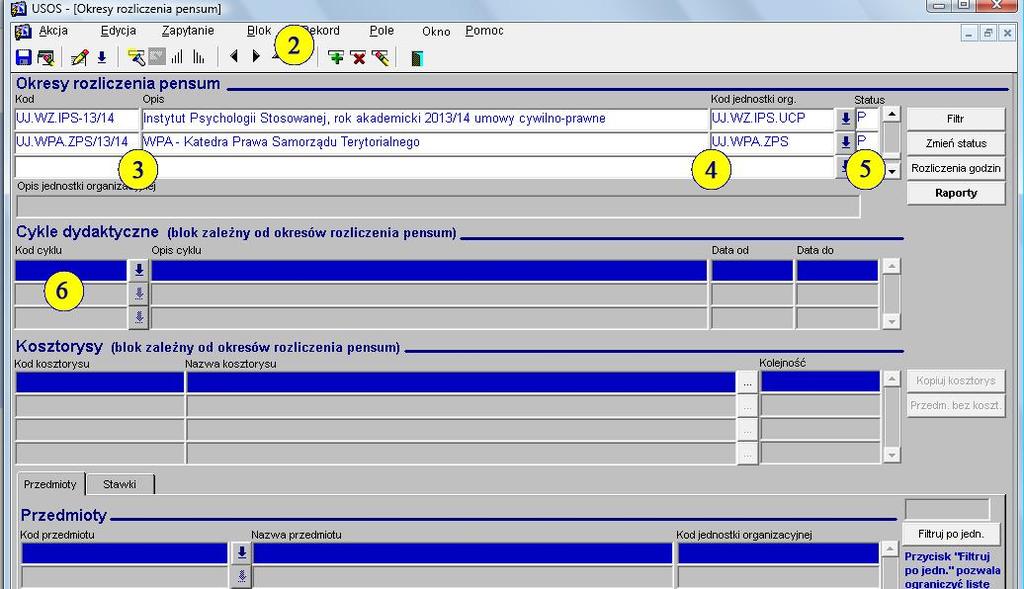Open the Akcja menu

pos(53,31)
